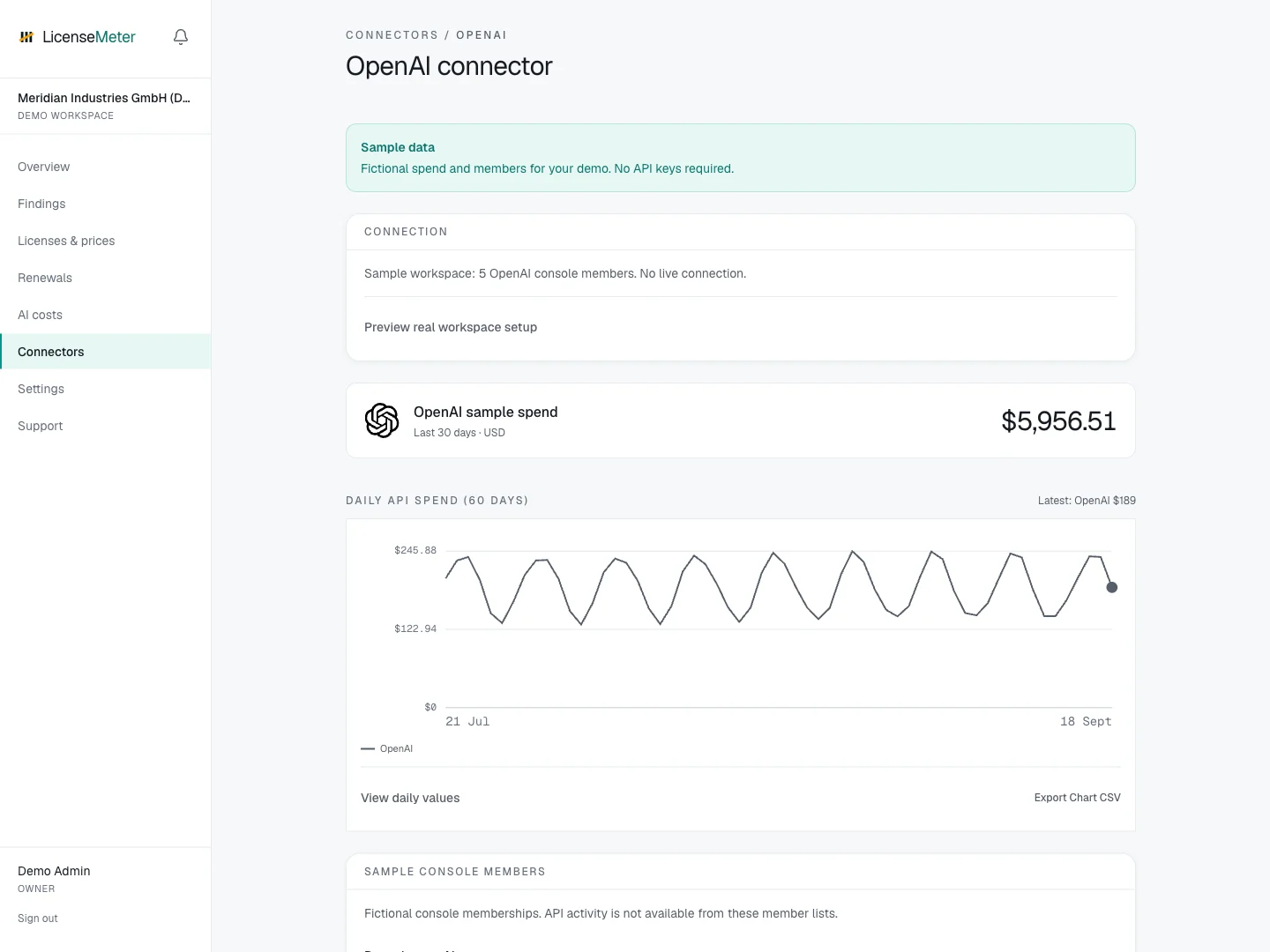The width and height of the screenshot is (1270, 952).
Task: Select Connectors in the sidebar
Action: pos(106,352)
